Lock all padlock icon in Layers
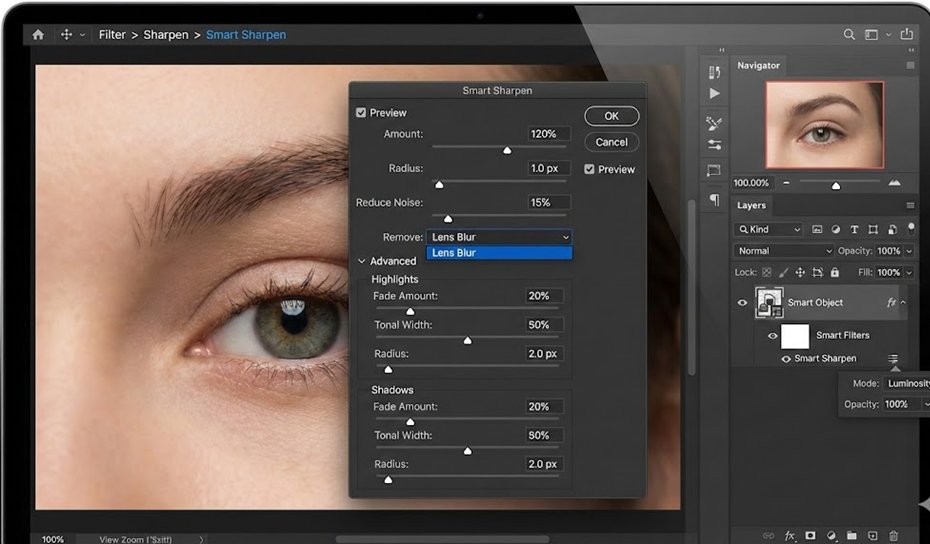930x544 pixels. 835,272
